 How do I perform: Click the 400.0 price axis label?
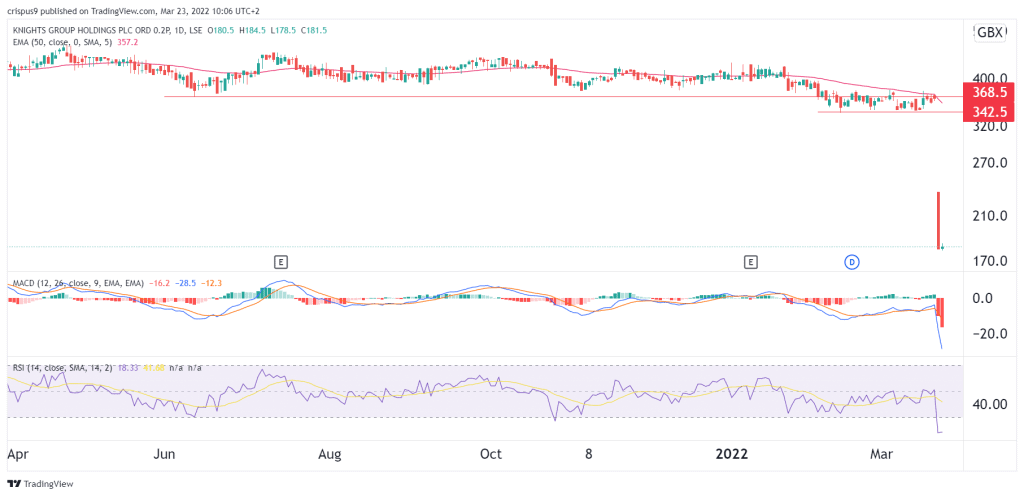988,78
